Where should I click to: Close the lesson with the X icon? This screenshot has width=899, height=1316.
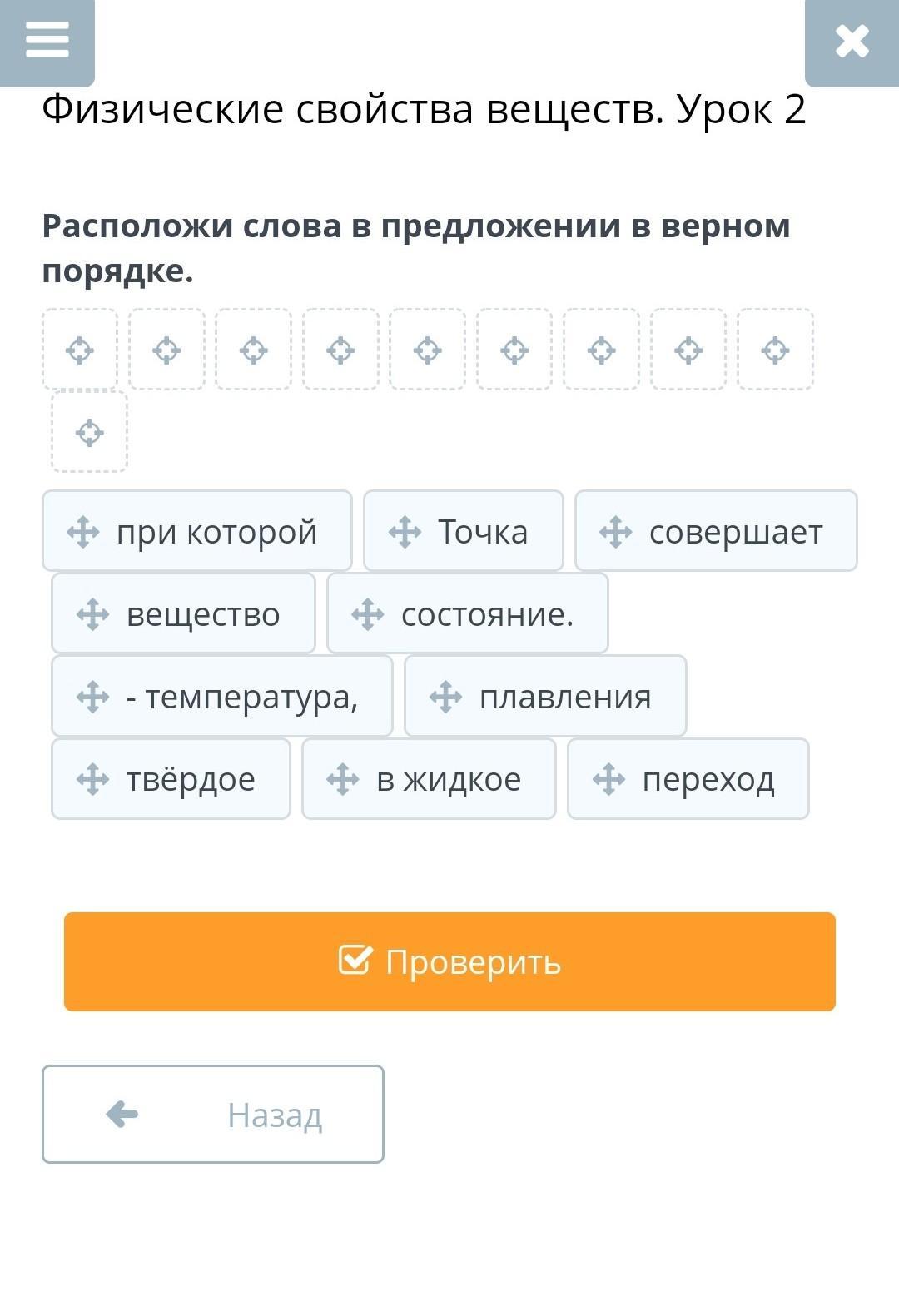852,42
